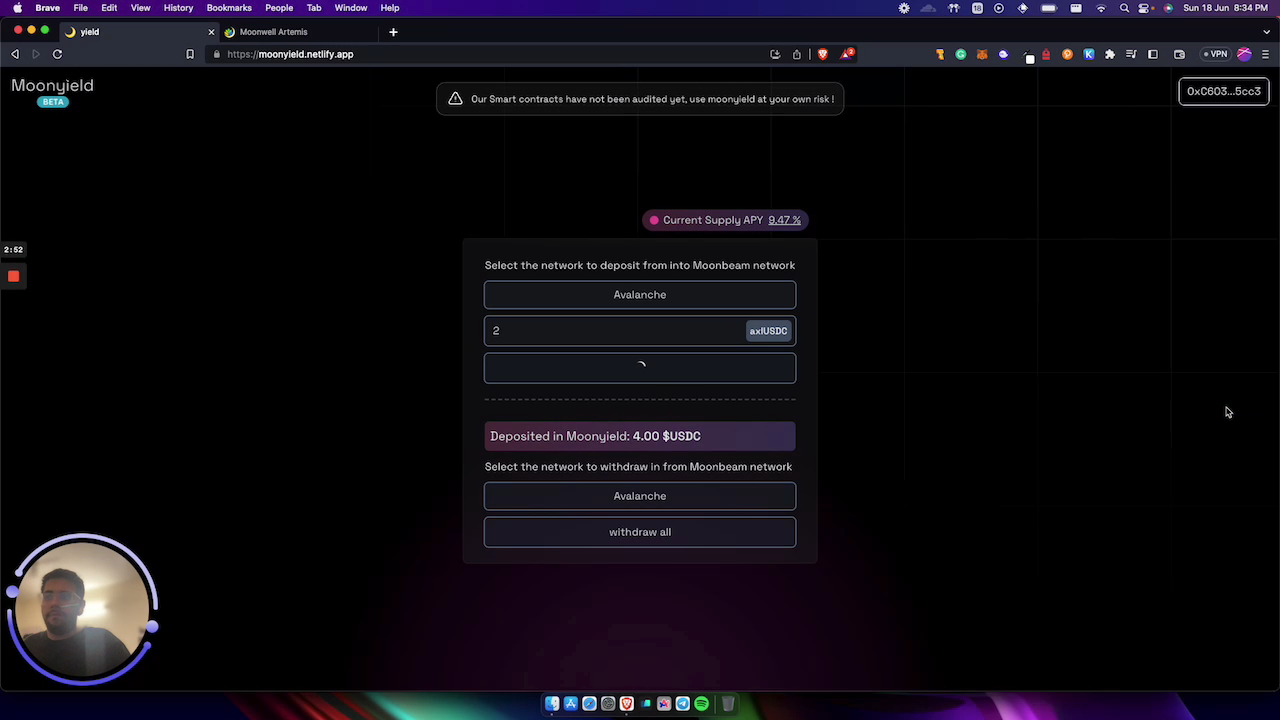The height and width of the screenshot is (720, 1280).
Task: Reload the page
Action: (x=57, y=54)
